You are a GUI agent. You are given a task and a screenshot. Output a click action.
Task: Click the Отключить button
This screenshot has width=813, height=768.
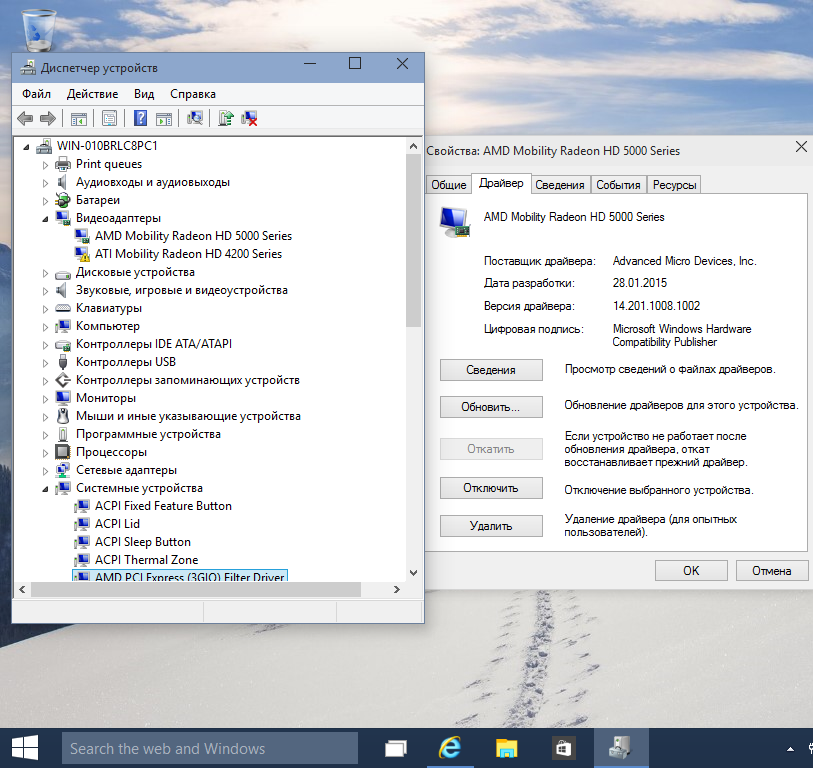click(491, 488)
